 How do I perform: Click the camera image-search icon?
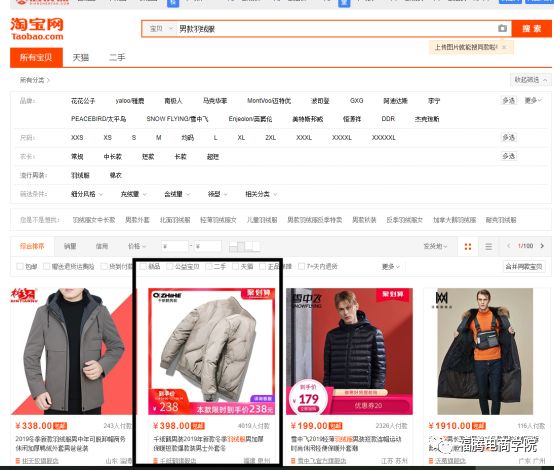pyautogui.click(x=502, y=28)
